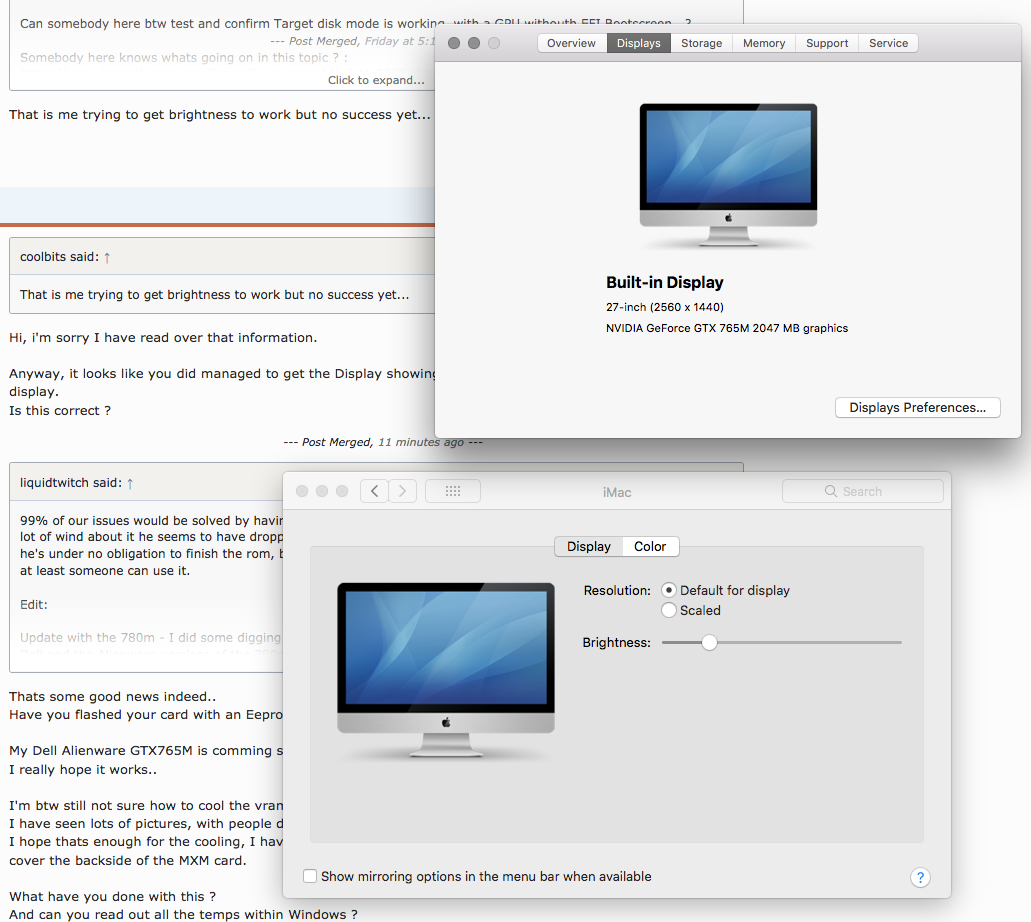Select Default for display resolution

[x=669, y=590]
